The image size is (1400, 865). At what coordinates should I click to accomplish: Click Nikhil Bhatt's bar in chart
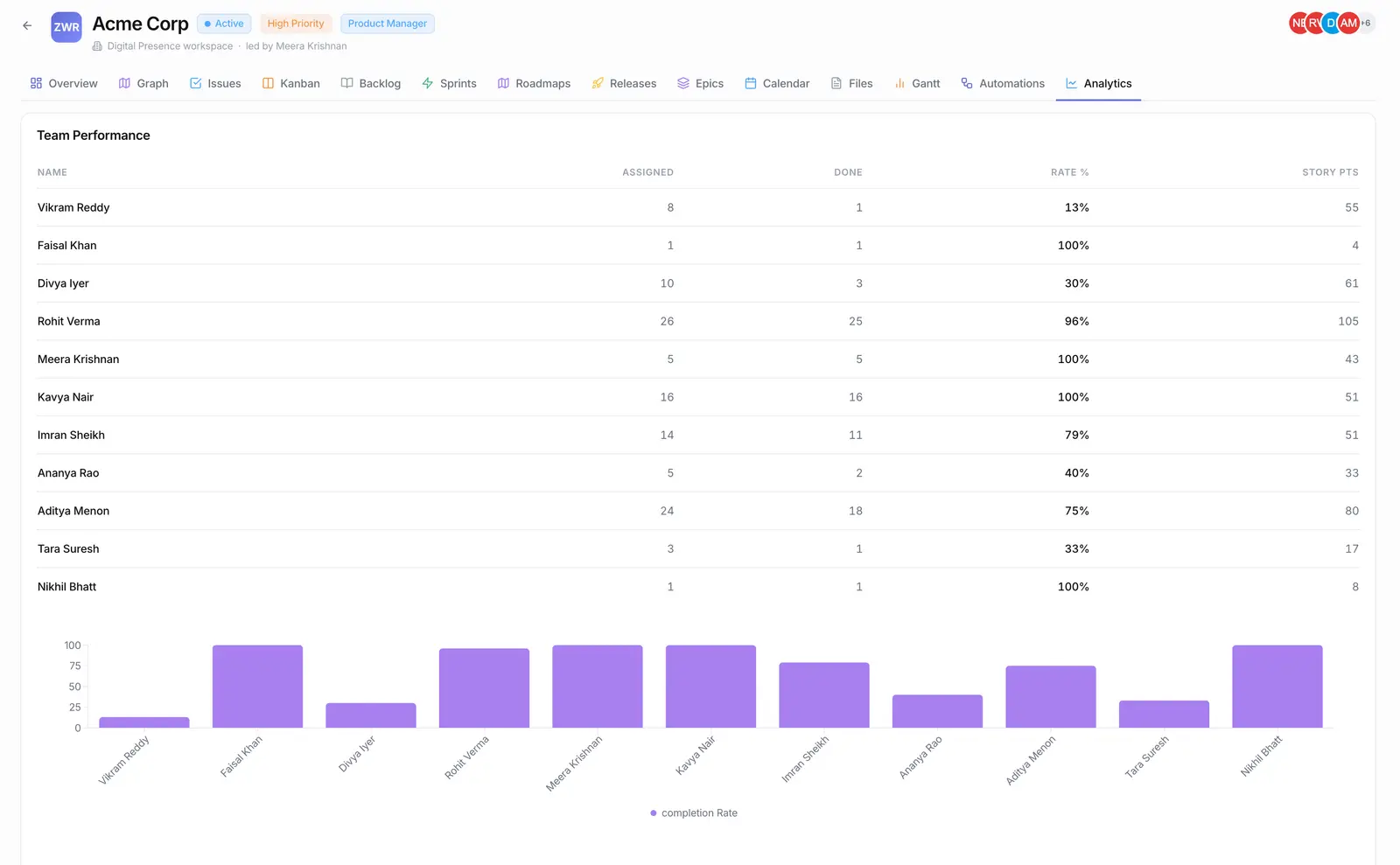click(x=1277, y=687)
